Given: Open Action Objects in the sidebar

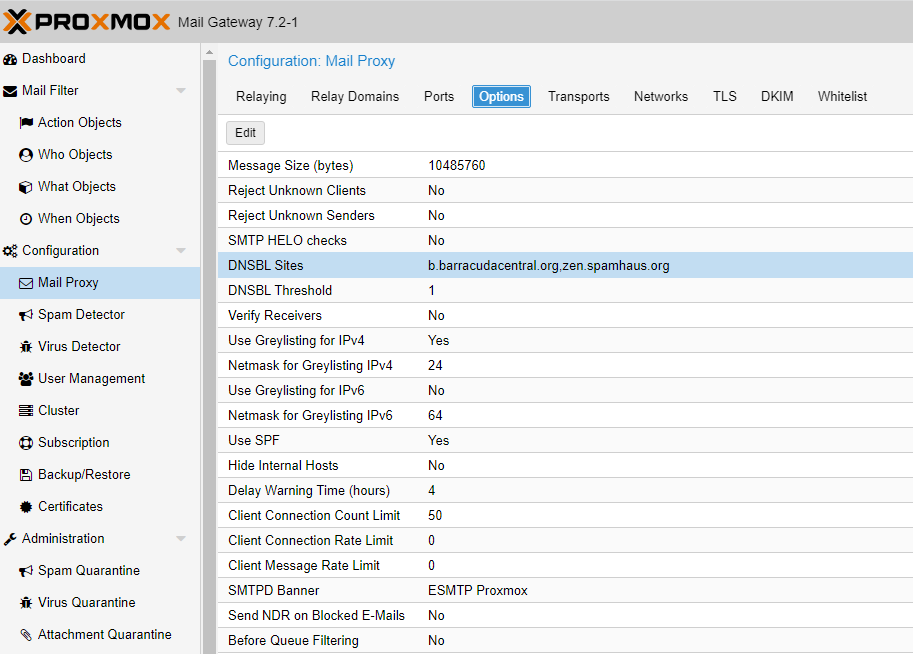Looking at the screenshot, I should pyautogui.click(x=100, y=123).
